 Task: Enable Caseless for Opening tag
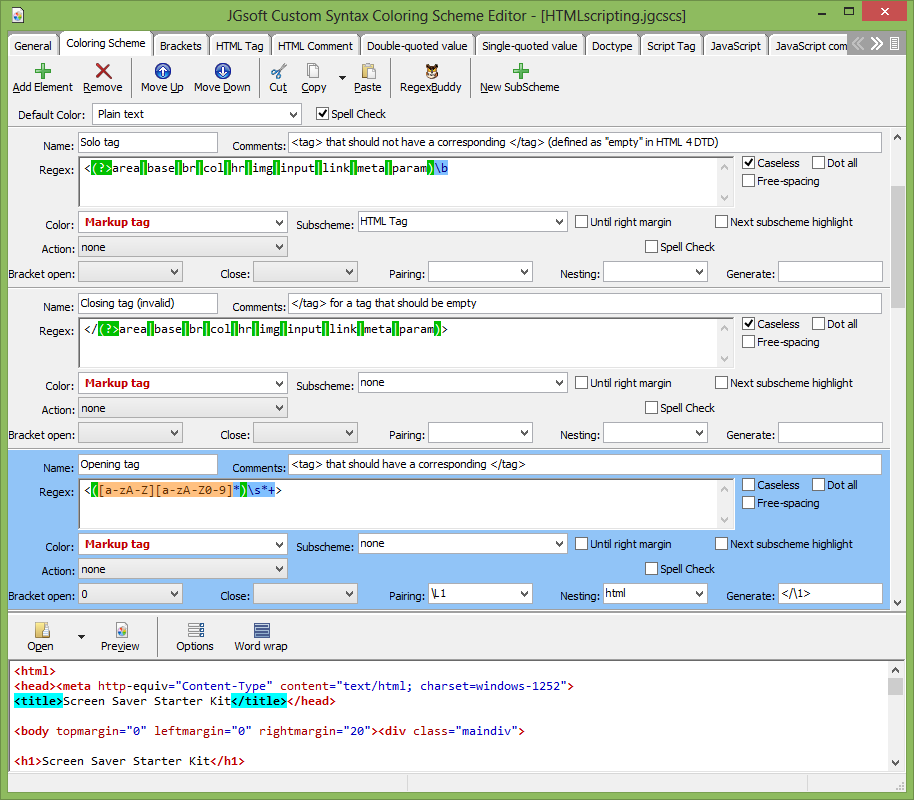pos(749,485)
